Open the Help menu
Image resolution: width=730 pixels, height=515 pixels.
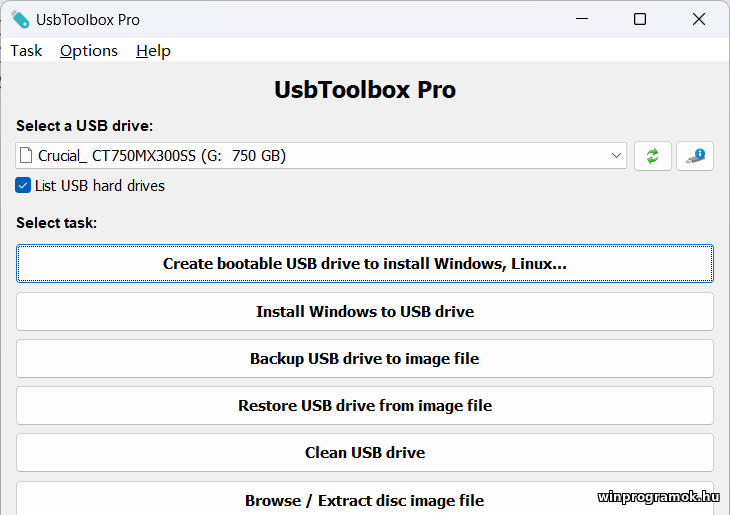[x=153, y=50]
